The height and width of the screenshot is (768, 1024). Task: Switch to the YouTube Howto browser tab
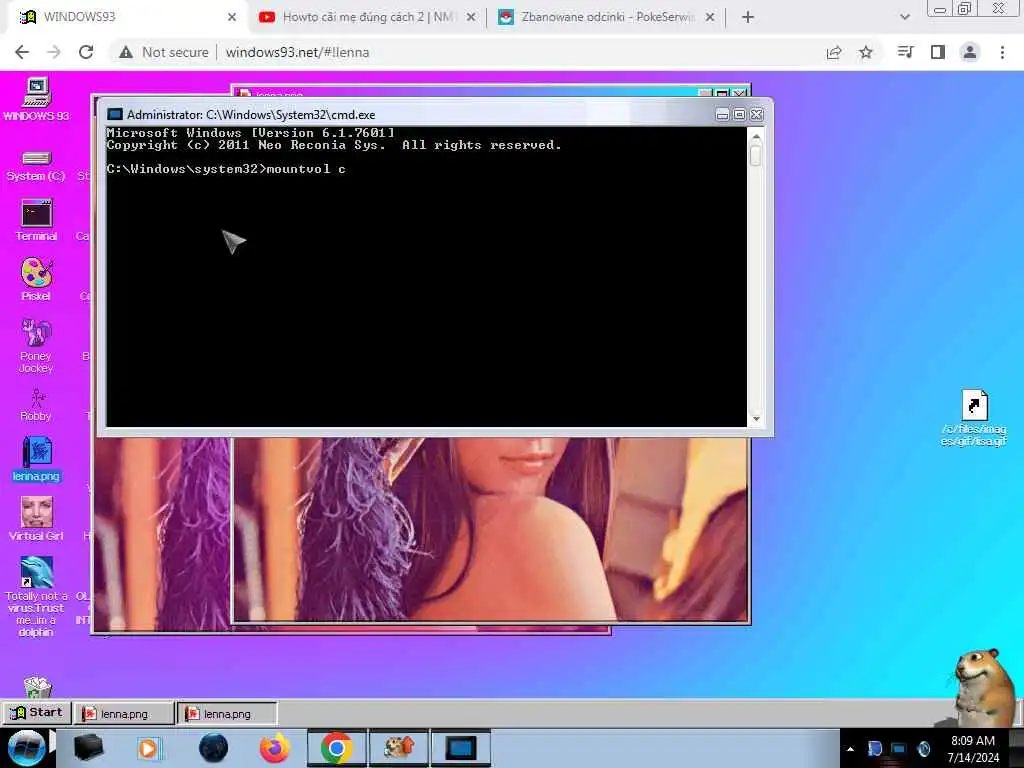click(366, 17)
